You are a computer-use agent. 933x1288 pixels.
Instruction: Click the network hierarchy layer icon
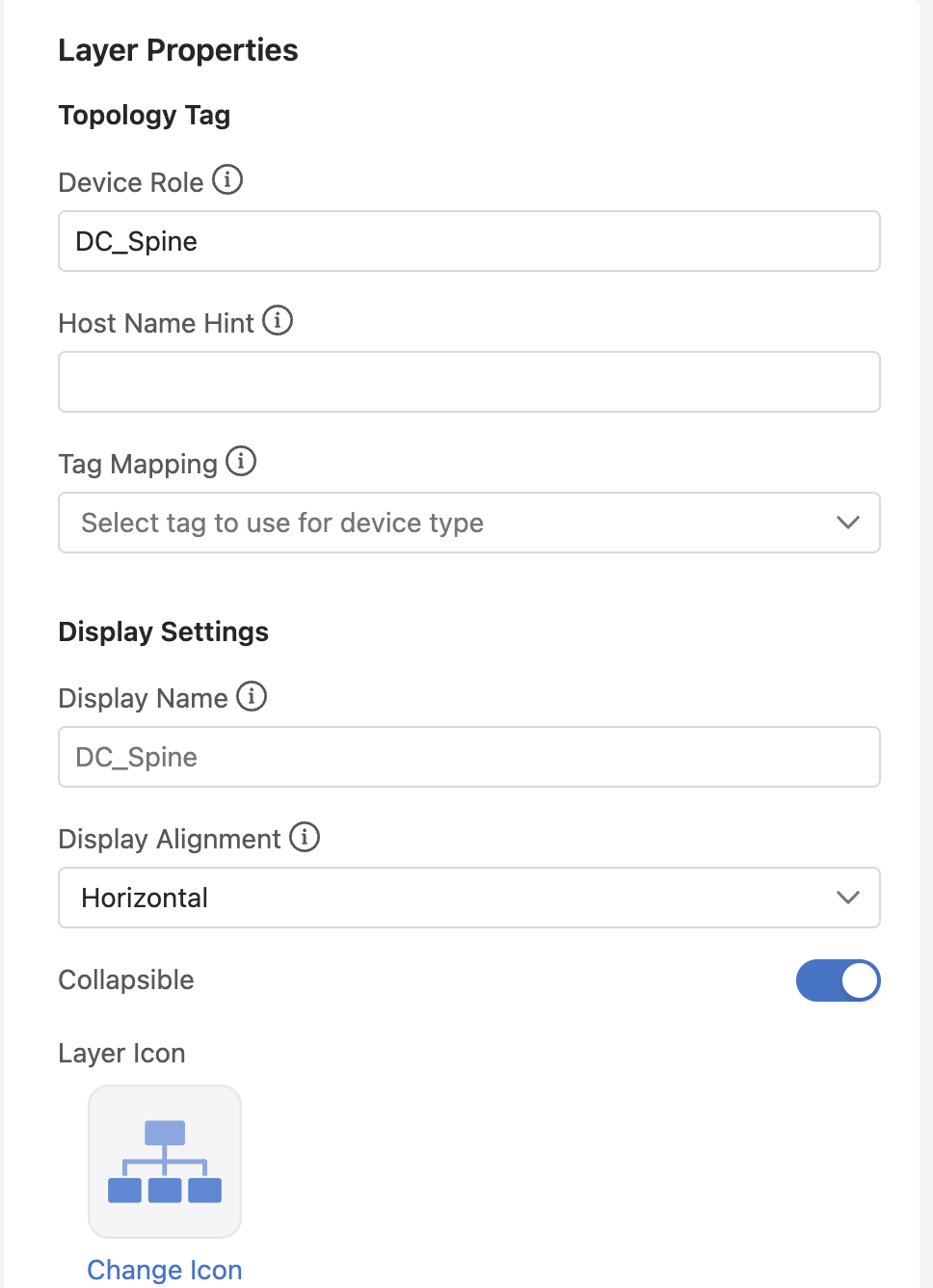tap(165, 1162)
